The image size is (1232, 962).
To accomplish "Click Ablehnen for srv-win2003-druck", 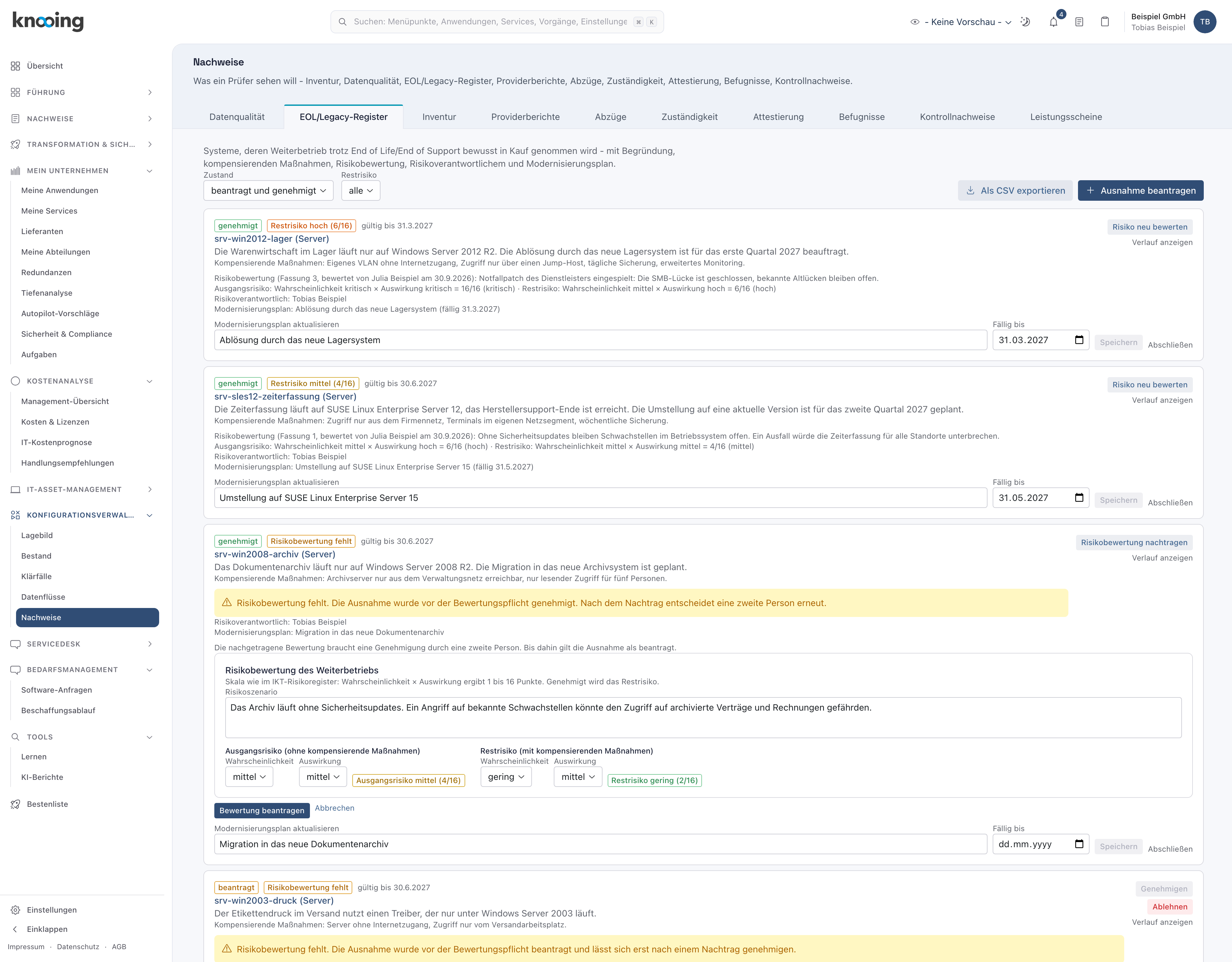I will coord(1169,907).
